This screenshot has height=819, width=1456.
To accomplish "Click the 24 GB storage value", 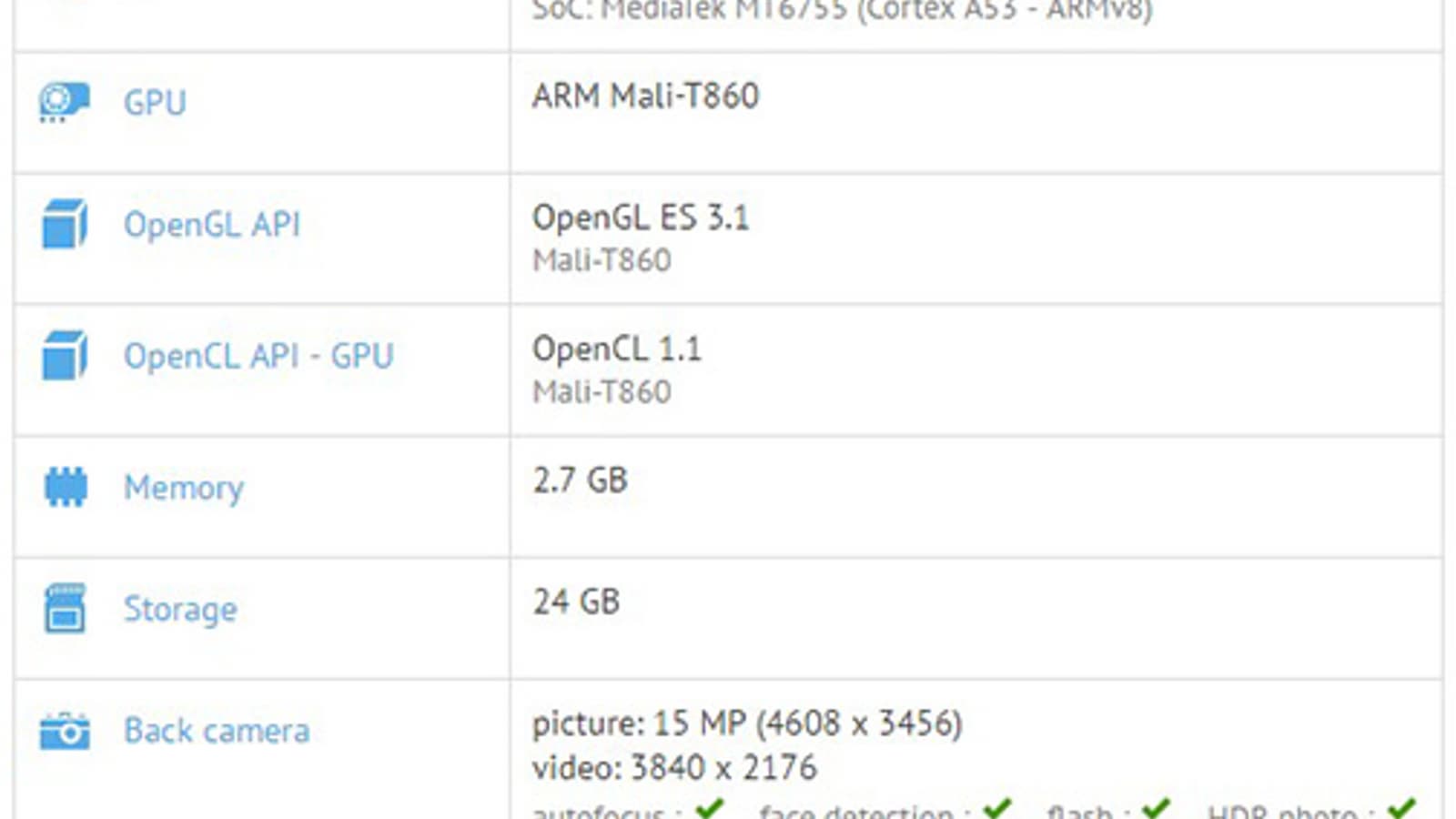I will [x=576, y=602].
